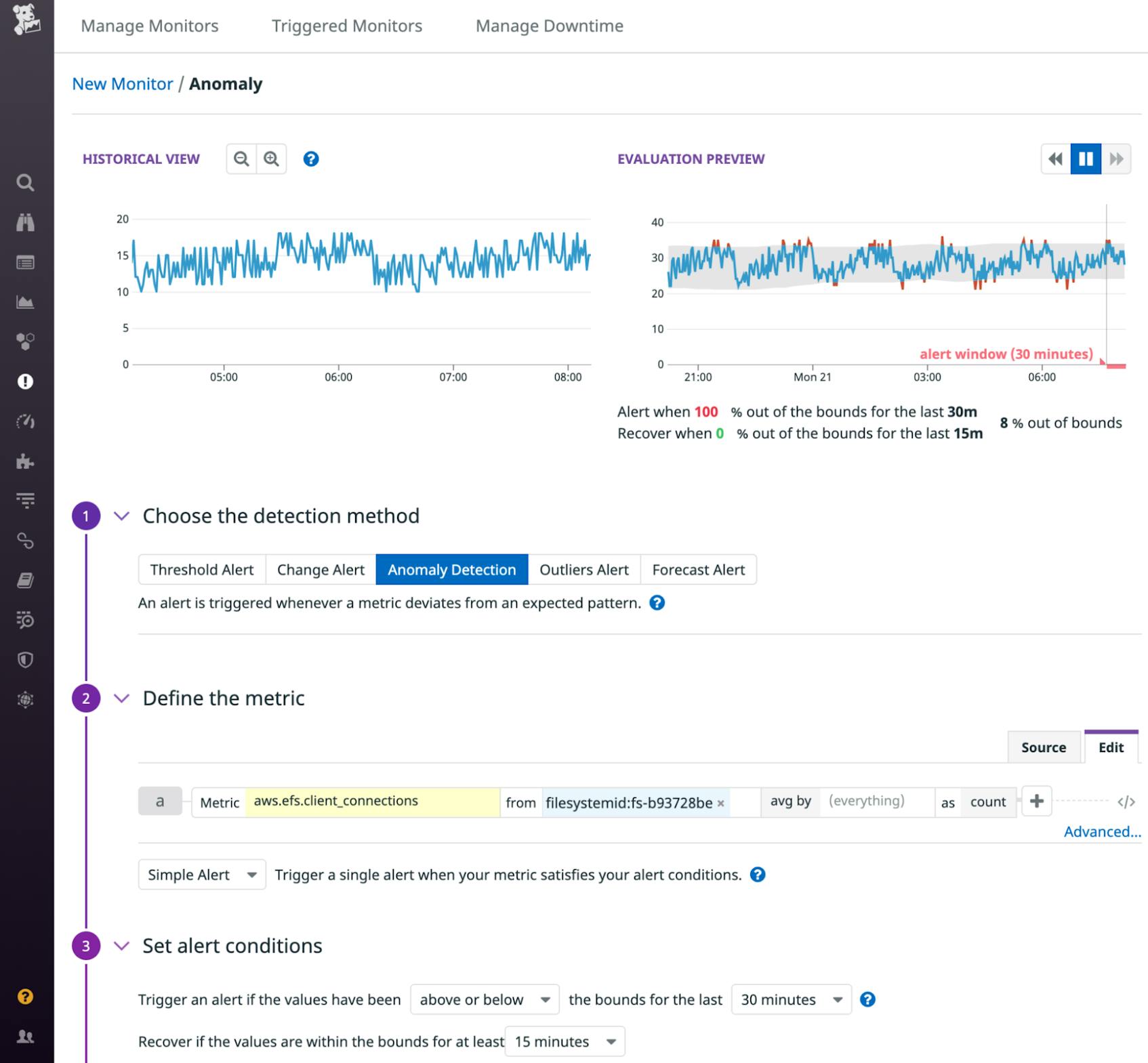Open Manage Downtime from the top menu
Image resolution: width=1148 pixels, height=1063 pixels.
pyautogui.click(x=549, y=26)
